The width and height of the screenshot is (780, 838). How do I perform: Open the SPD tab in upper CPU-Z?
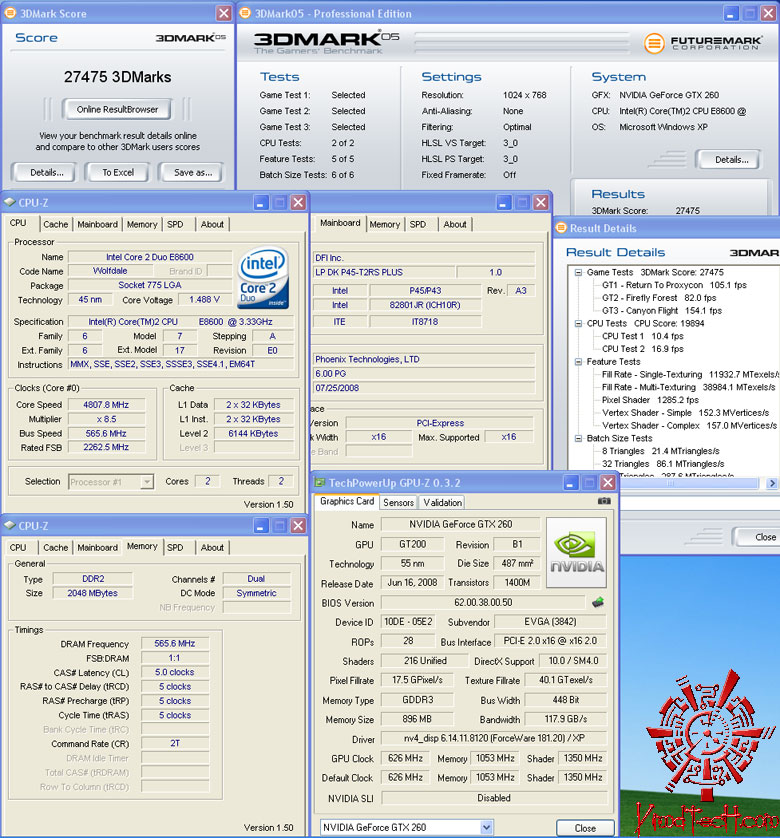(175, 224)
